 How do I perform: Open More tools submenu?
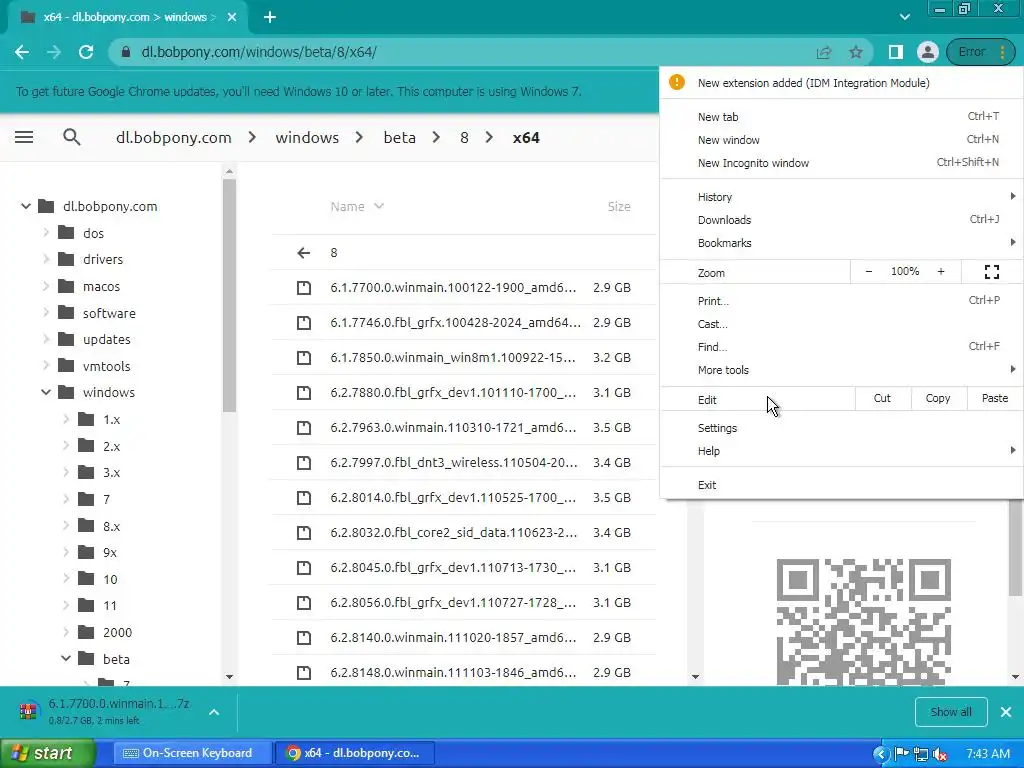(841, 370)
